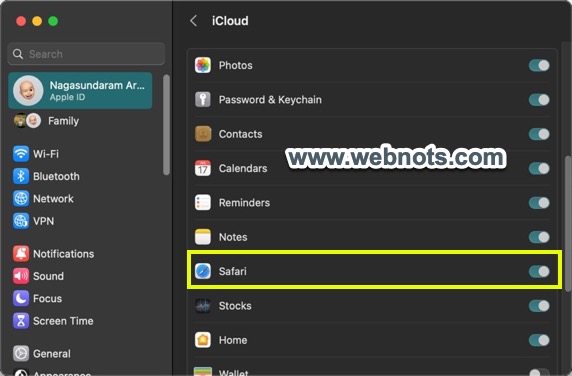Click the Password & Keychain label
This screenshot has width=572, height=376.
(x=270, y=100)
